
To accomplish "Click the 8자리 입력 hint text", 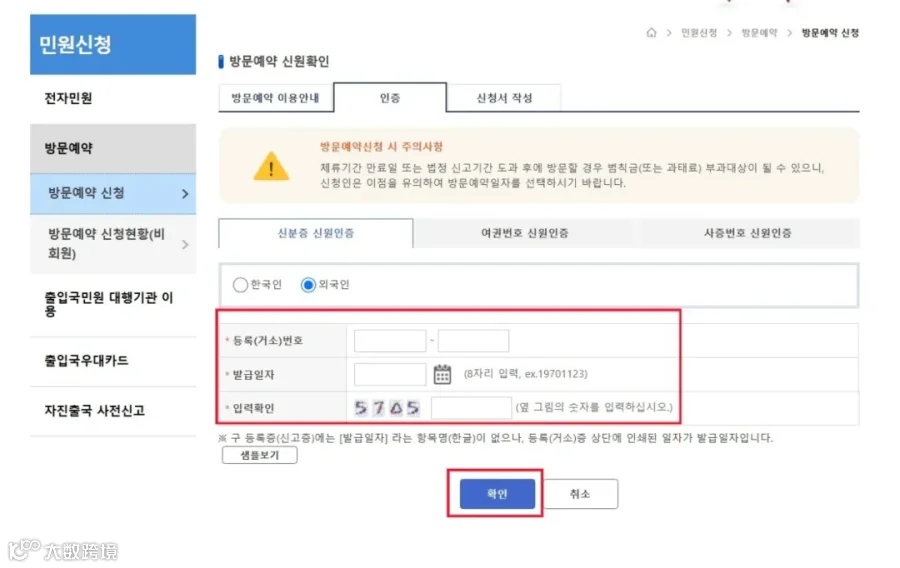I will tap(525, 374).
